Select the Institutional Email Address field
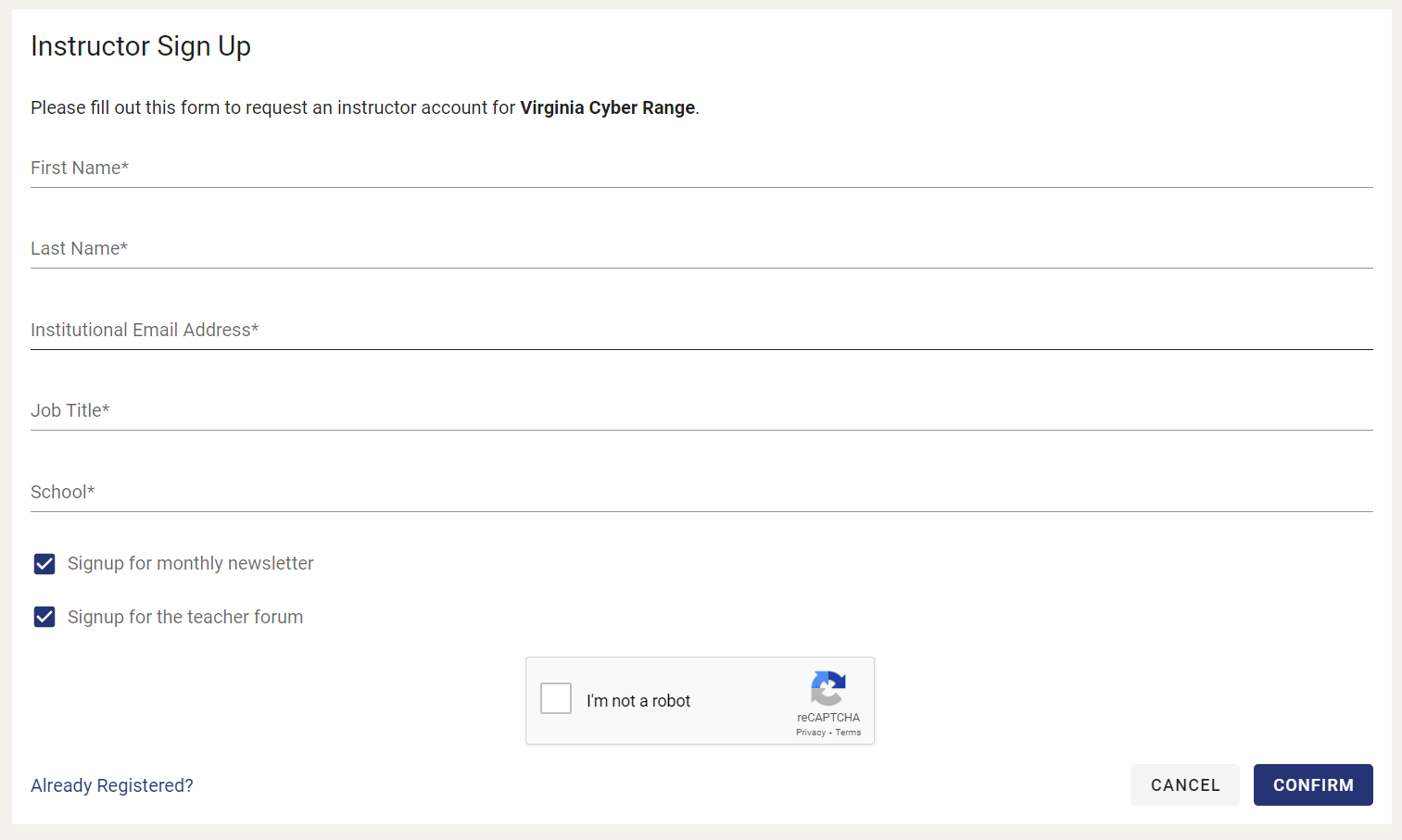 click(x=701, y=330)
